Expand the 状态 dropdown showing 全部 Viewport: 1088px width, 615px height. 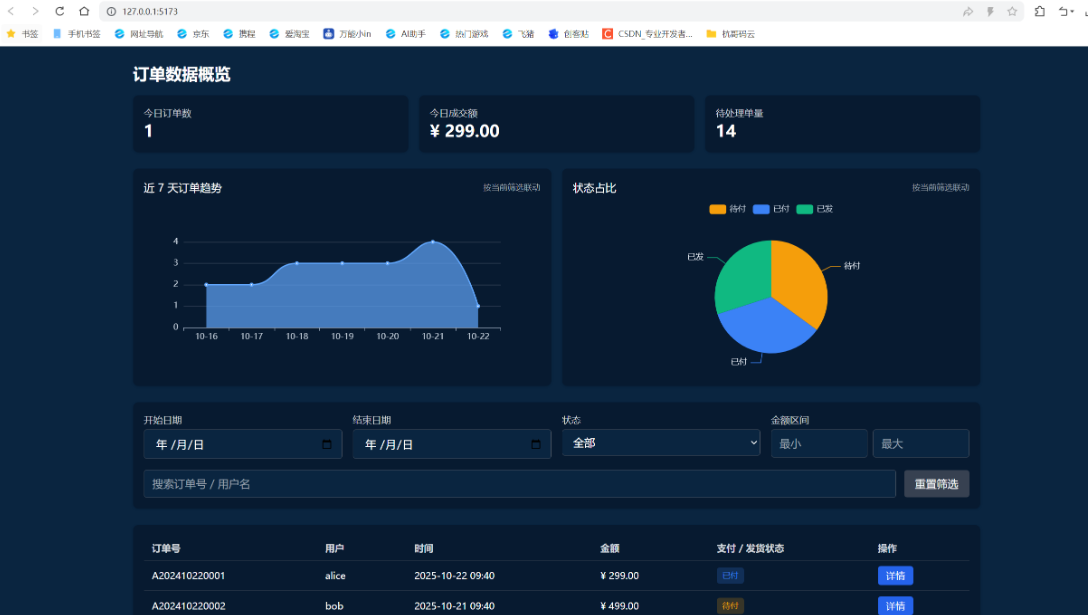(x=660, y=443)
